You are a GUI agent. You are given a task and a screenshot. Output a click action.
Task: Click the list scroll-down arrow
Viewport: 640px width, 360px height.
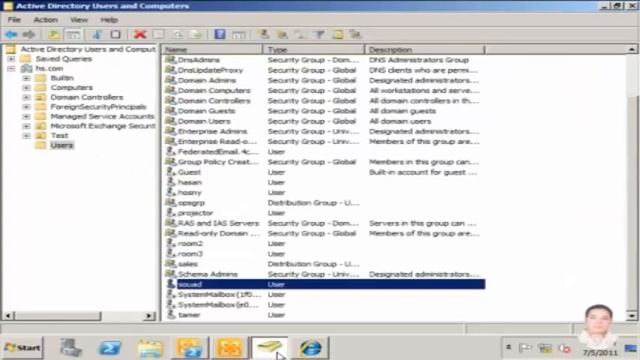coord(631,316)
